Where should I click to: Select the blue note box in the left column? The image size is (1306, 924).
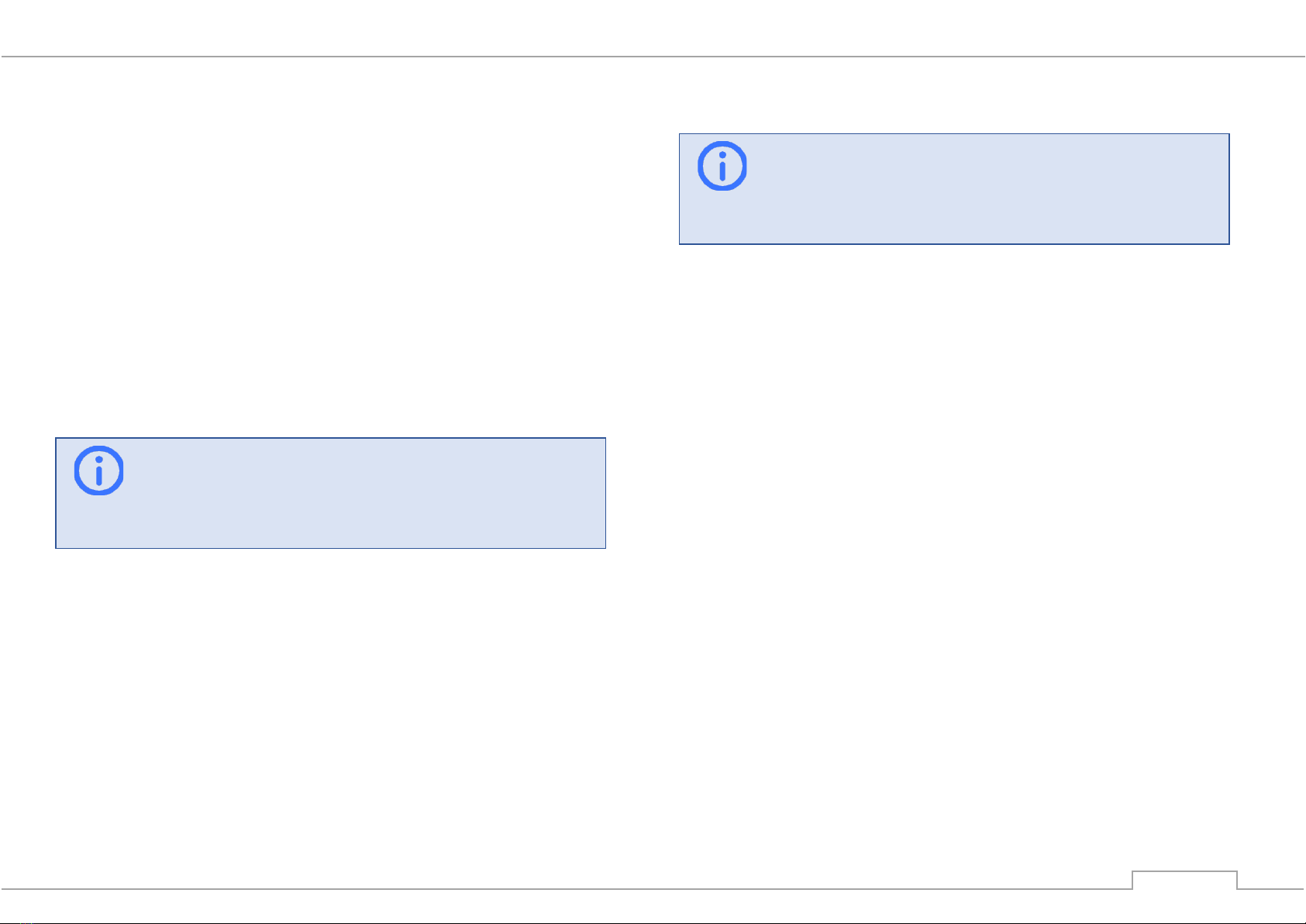coord(330,493)
